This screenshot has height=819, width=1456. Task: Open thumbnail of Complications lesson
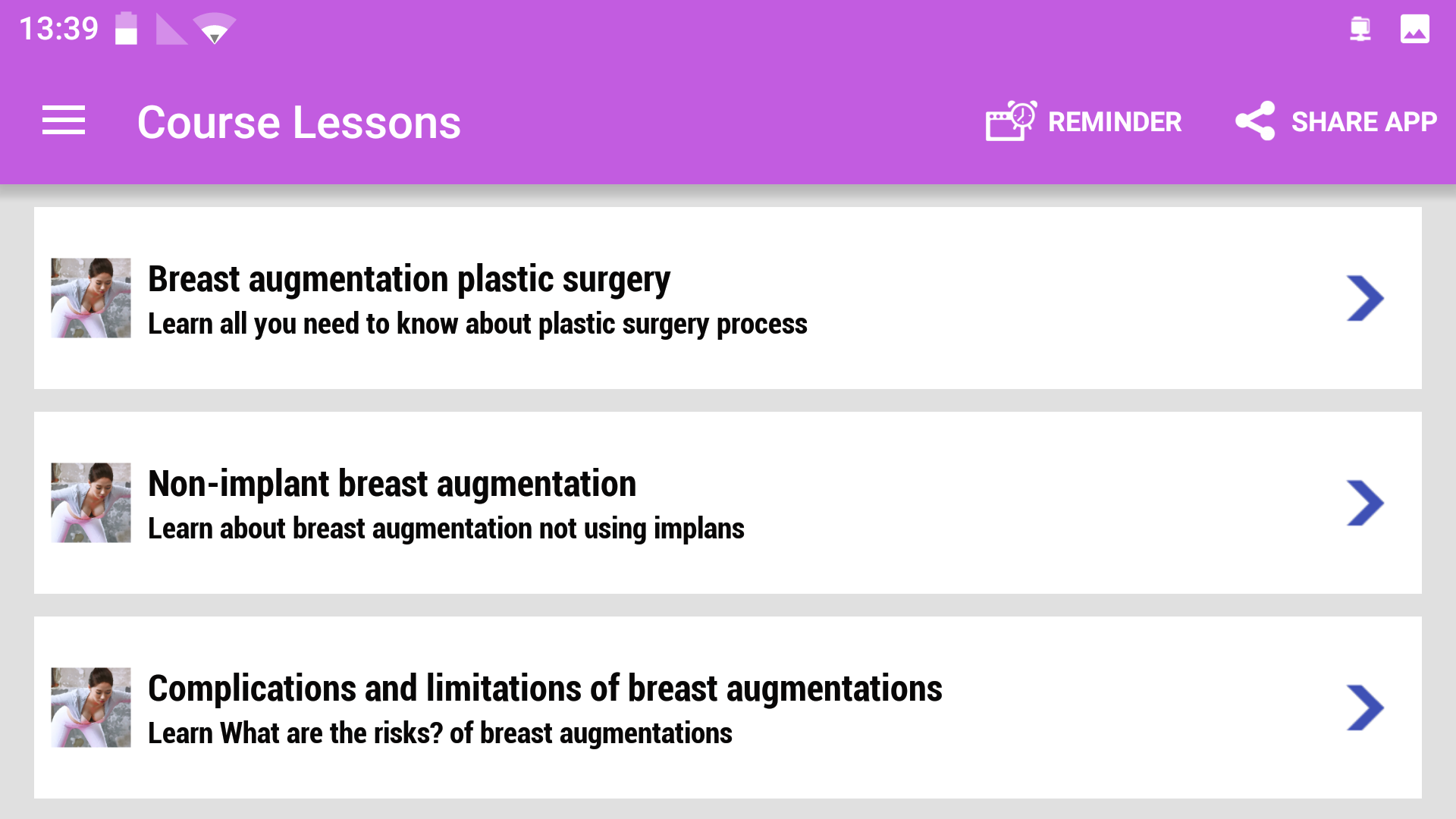click(91, 708)
